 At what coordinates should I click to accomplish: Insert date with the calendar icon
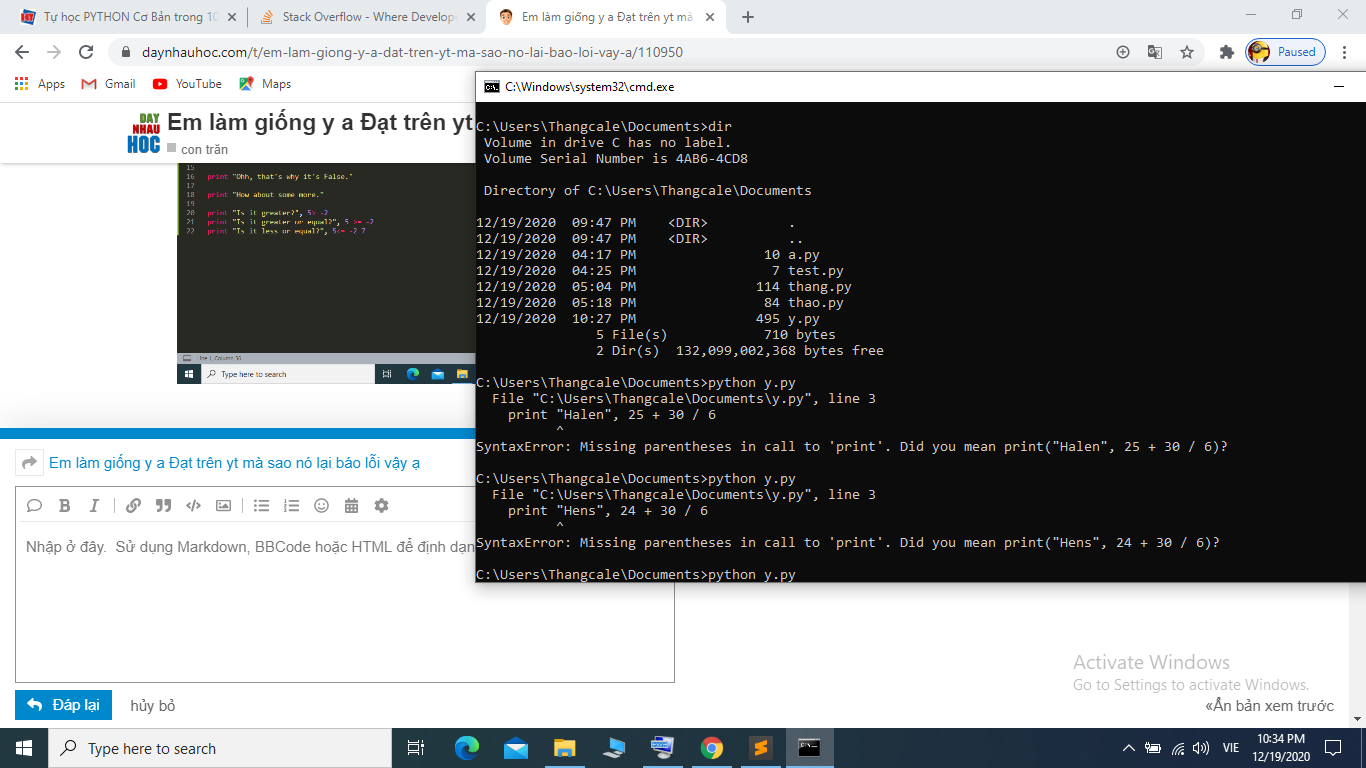[351, 506]
